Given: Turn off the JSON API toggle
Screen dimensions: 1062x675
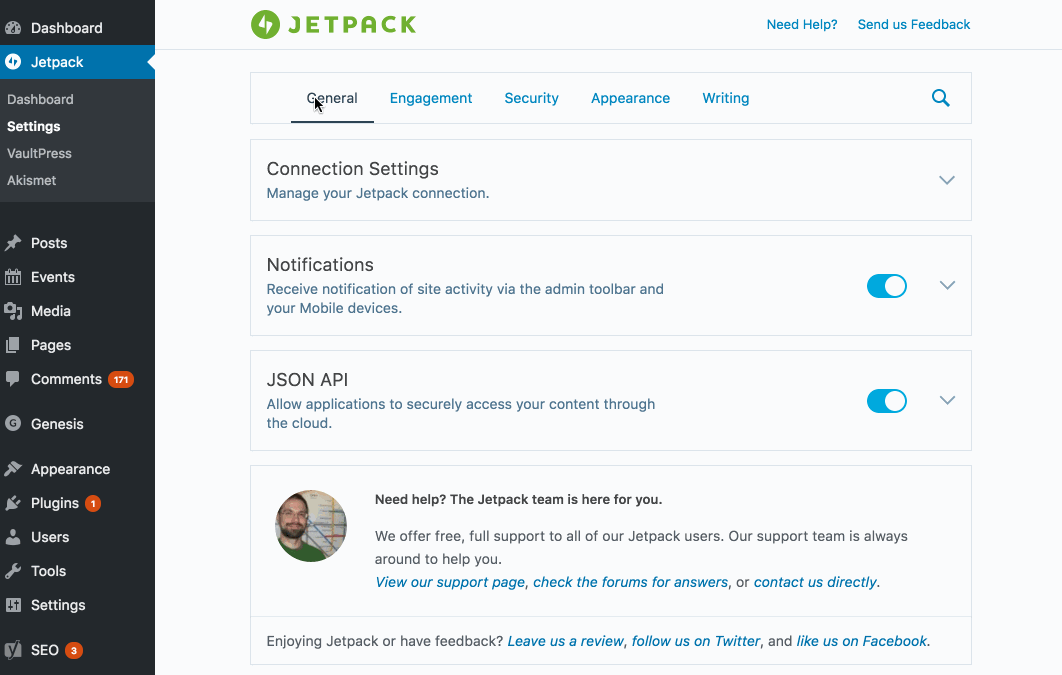Looking at the screenshot, I should pos(886,401).
